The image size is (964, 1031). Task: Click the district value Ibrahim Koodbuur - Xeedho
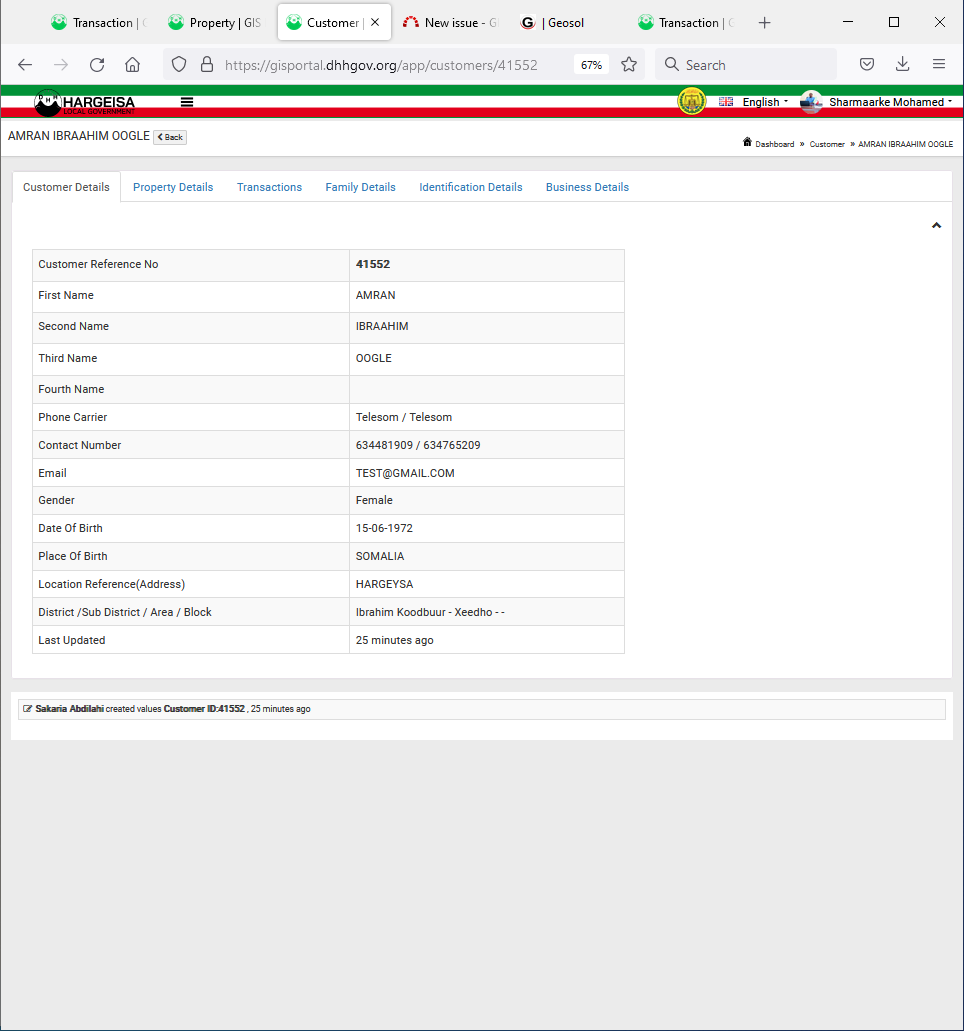(x=430, y=612)
